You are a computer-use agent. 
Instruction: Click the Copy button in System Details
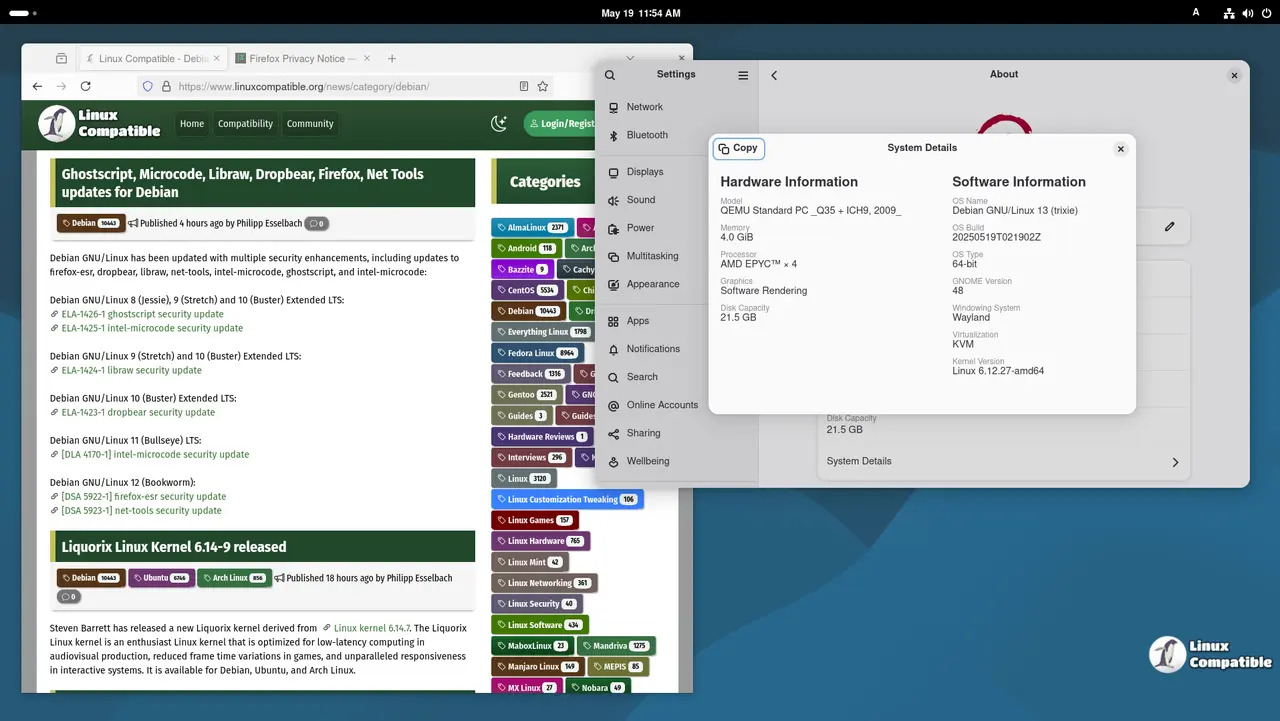tap(738, 148)
